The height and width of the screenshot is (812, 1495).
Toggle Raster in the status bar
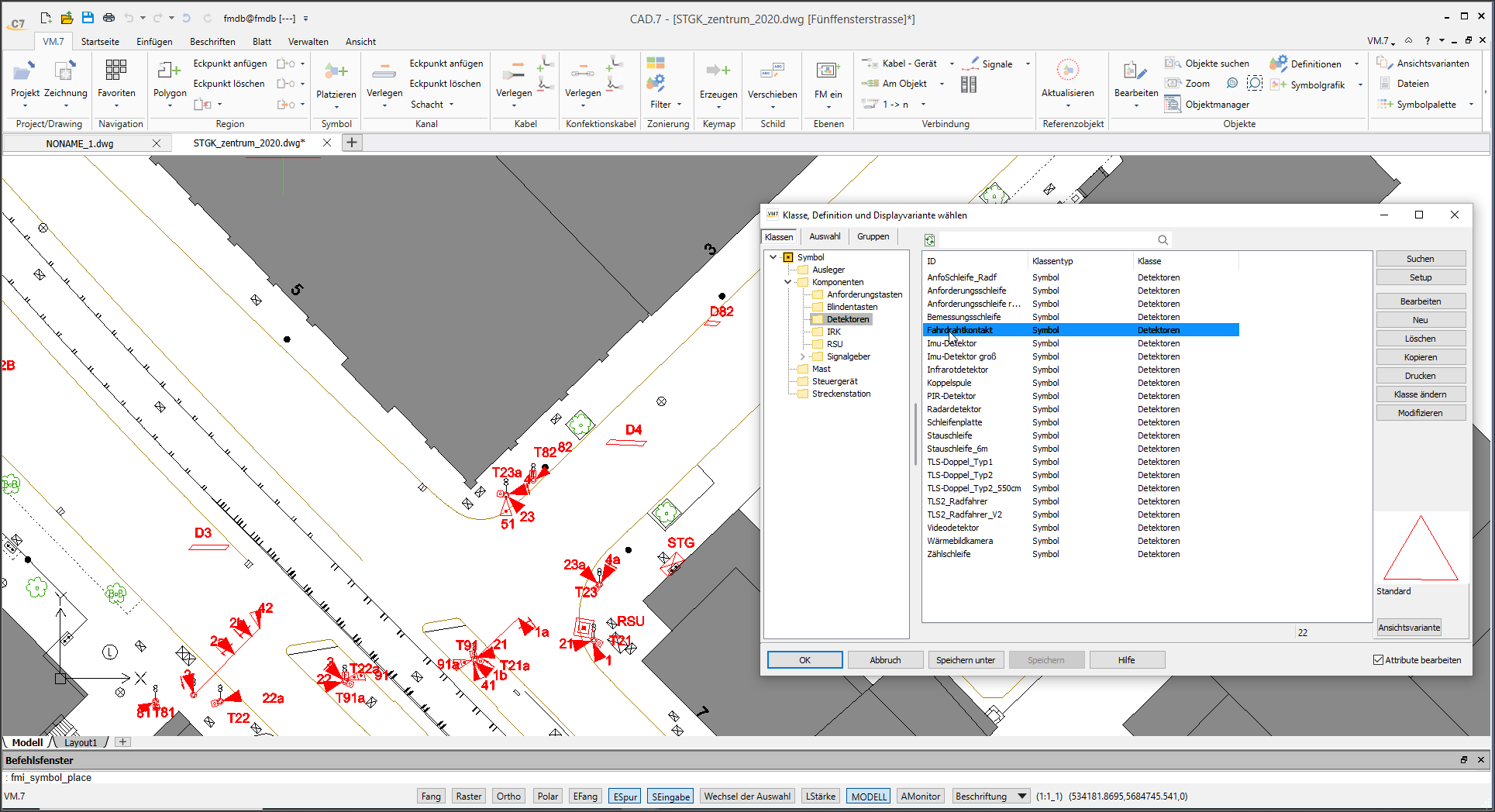[x=468, y=797]
